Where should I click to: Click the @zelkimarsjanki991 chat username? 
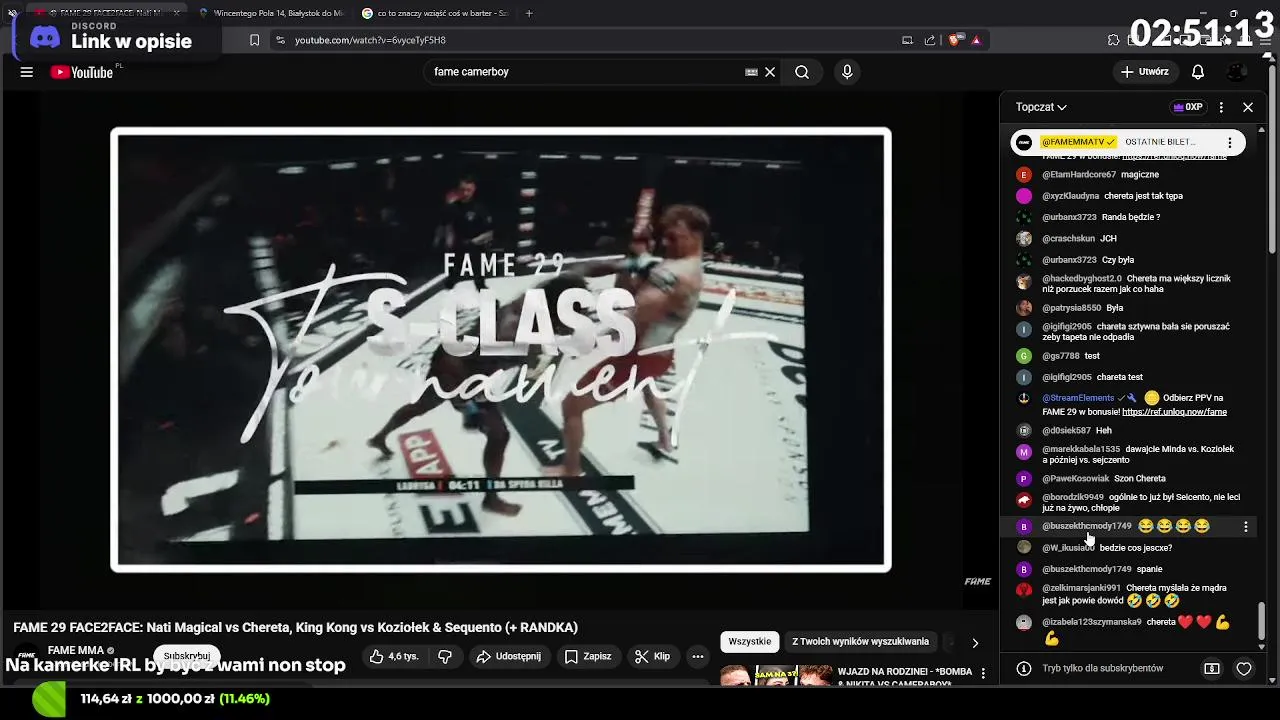tap(1081, 588)
